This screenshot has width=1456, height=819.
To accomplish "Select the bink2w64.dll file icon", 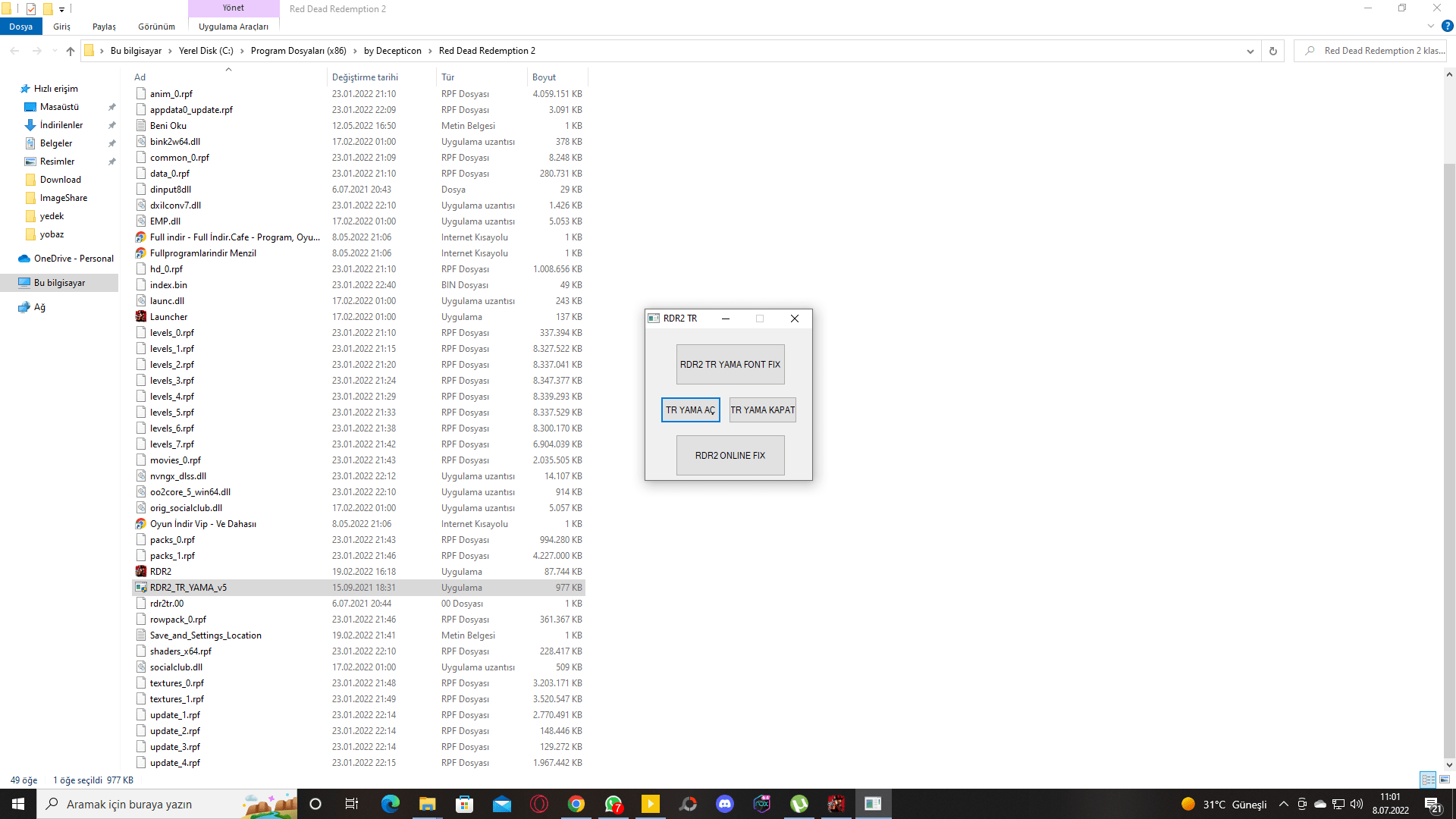I will [x=141, y=142].
